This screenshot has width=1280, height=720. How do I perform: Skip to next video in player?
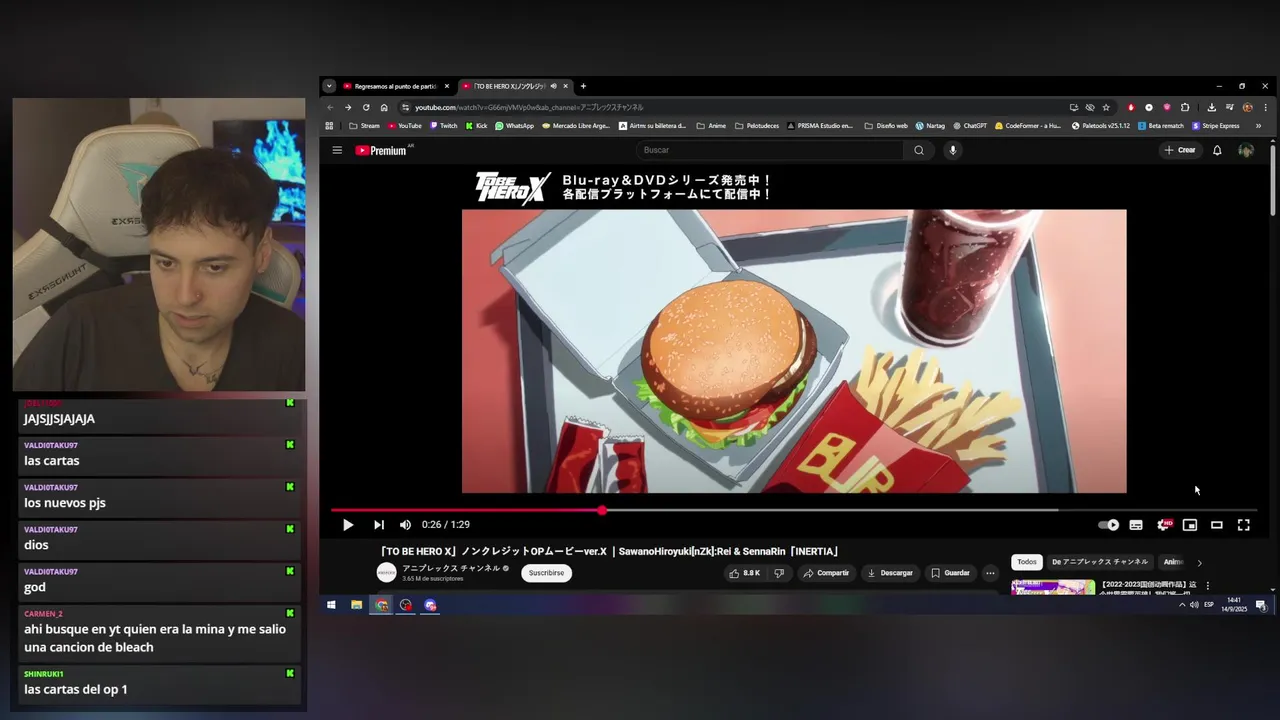point(379,525)
